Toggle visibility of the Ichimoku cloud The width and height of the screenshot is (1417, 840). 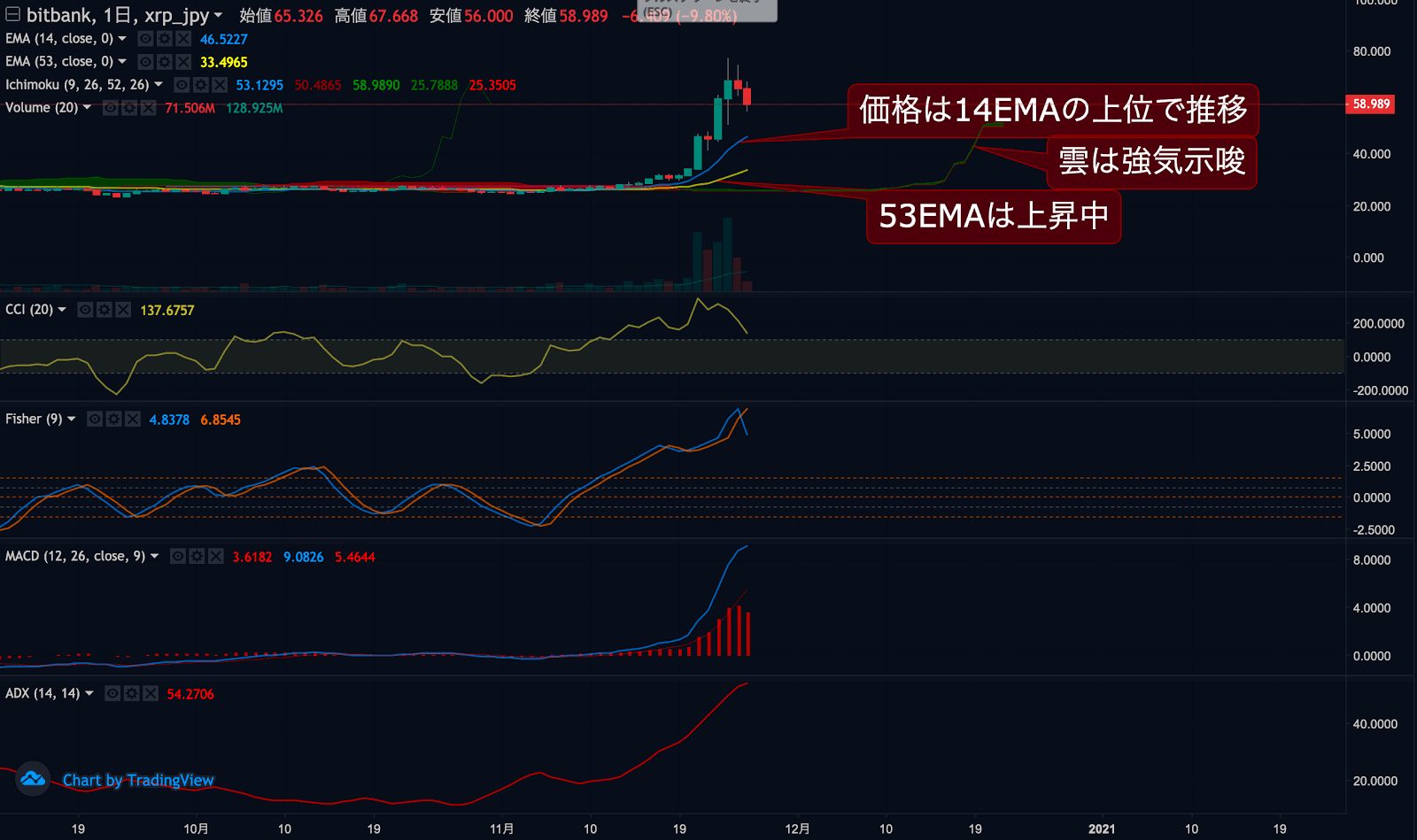(x=182, y=85)
